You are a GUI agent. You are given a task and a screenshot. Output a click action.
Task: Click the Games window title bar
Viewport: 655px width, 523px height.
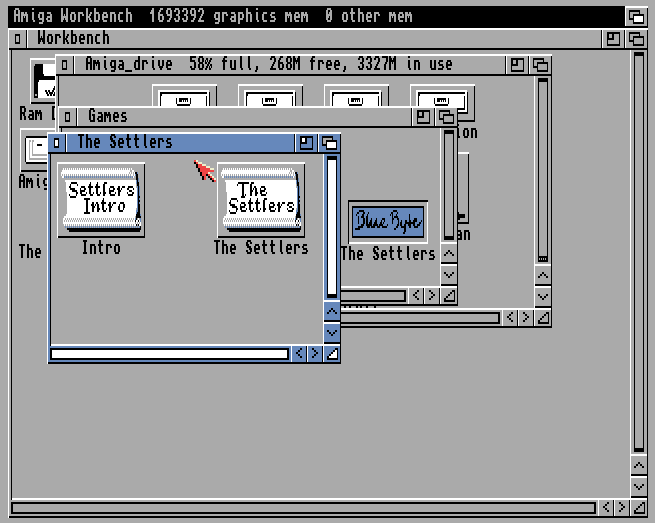244,117
